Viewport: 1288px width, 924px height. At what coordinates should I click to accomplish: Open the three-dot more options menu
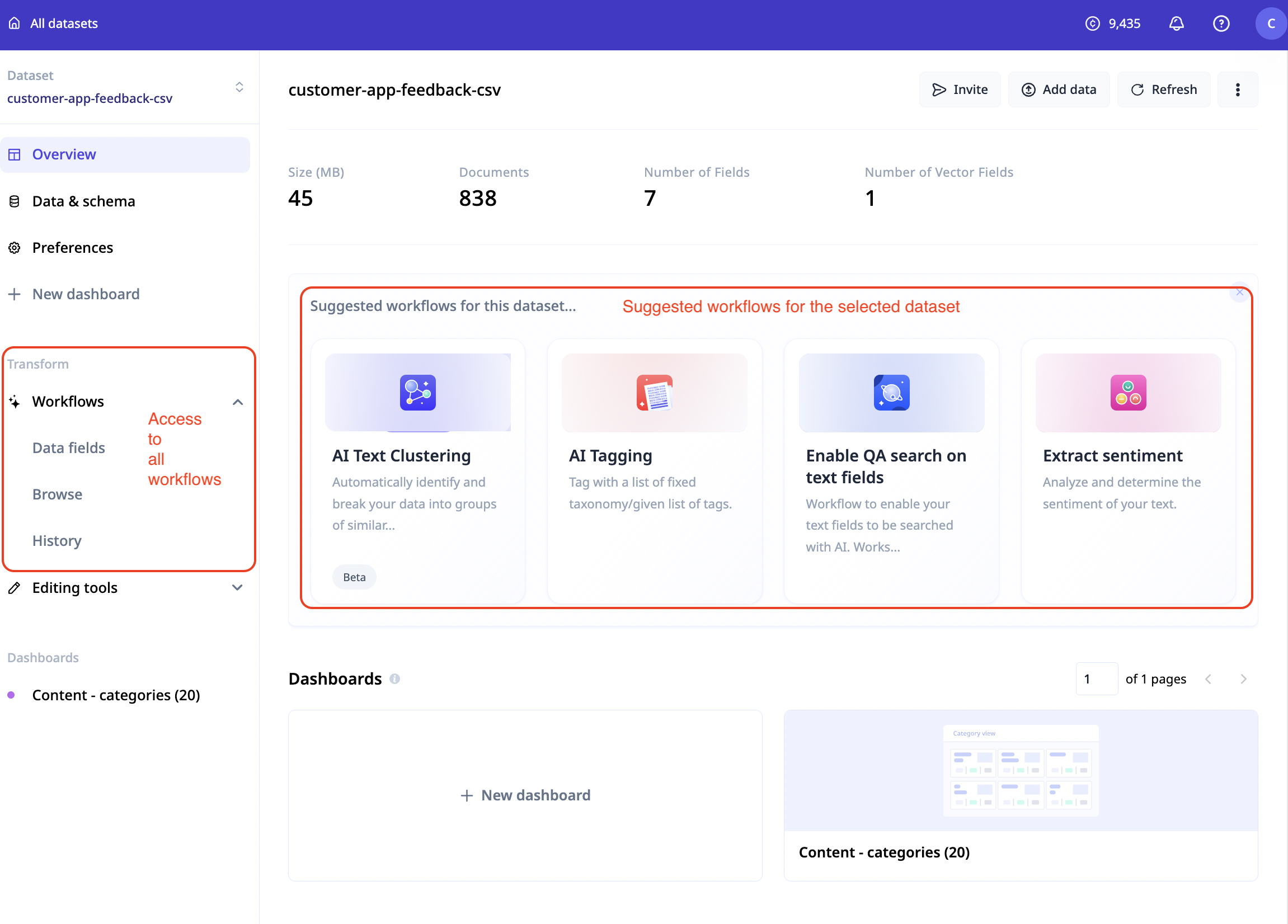click(x=1238, y=89)
